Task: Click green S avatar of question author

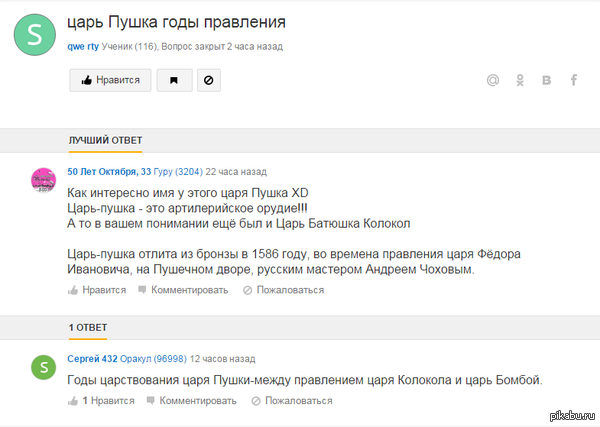Action: pos(35,36)
